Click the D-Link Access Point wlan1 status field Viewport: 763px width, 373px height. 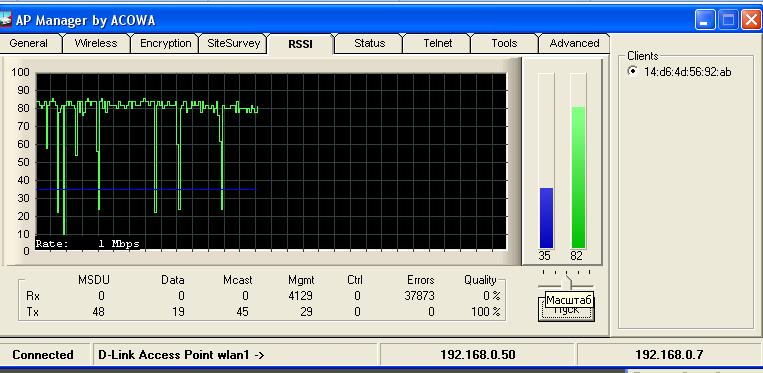[x=235, y=355]
